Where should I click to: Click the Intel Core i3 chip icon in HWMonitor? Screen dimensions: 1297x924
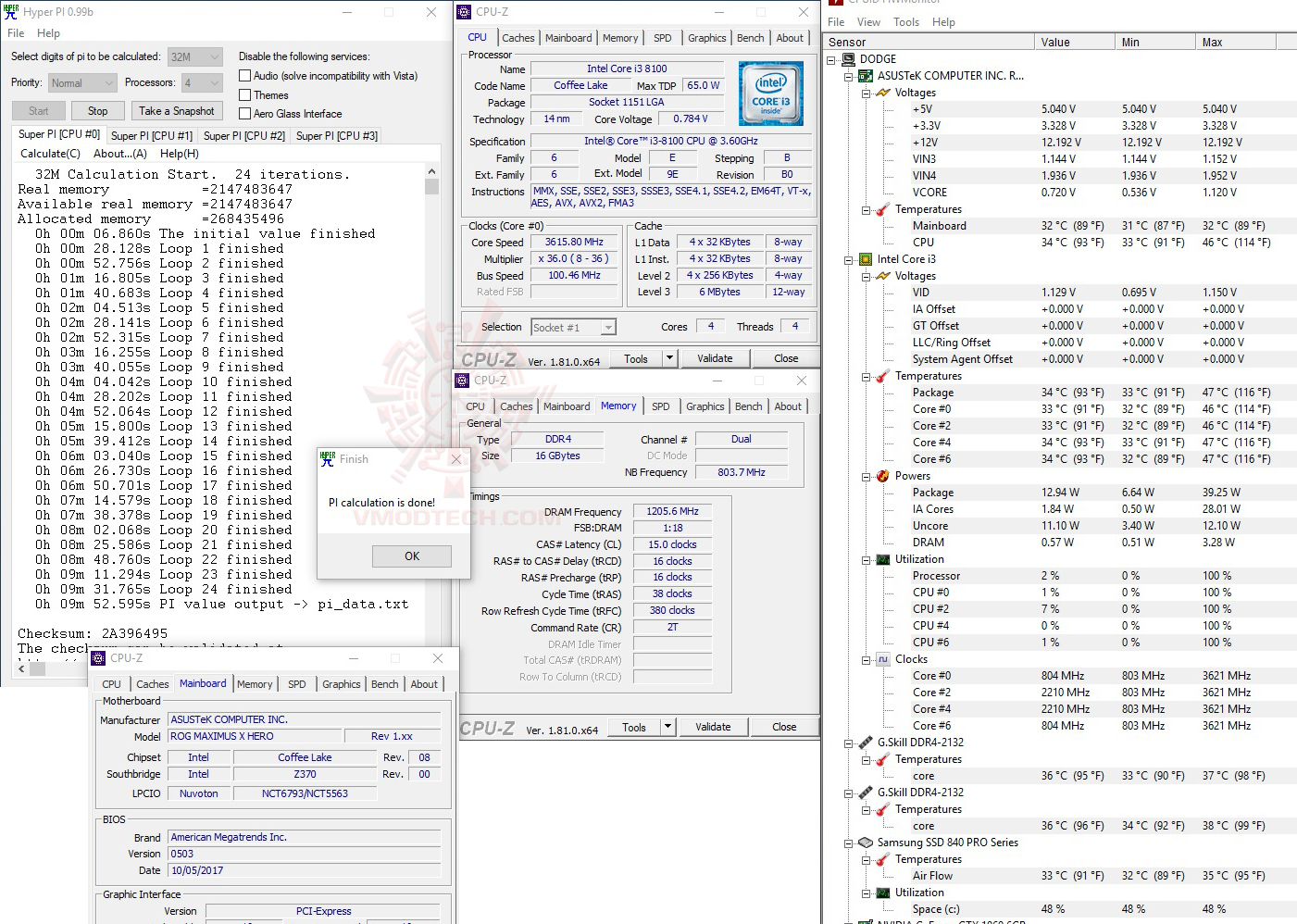click(867, 259)
